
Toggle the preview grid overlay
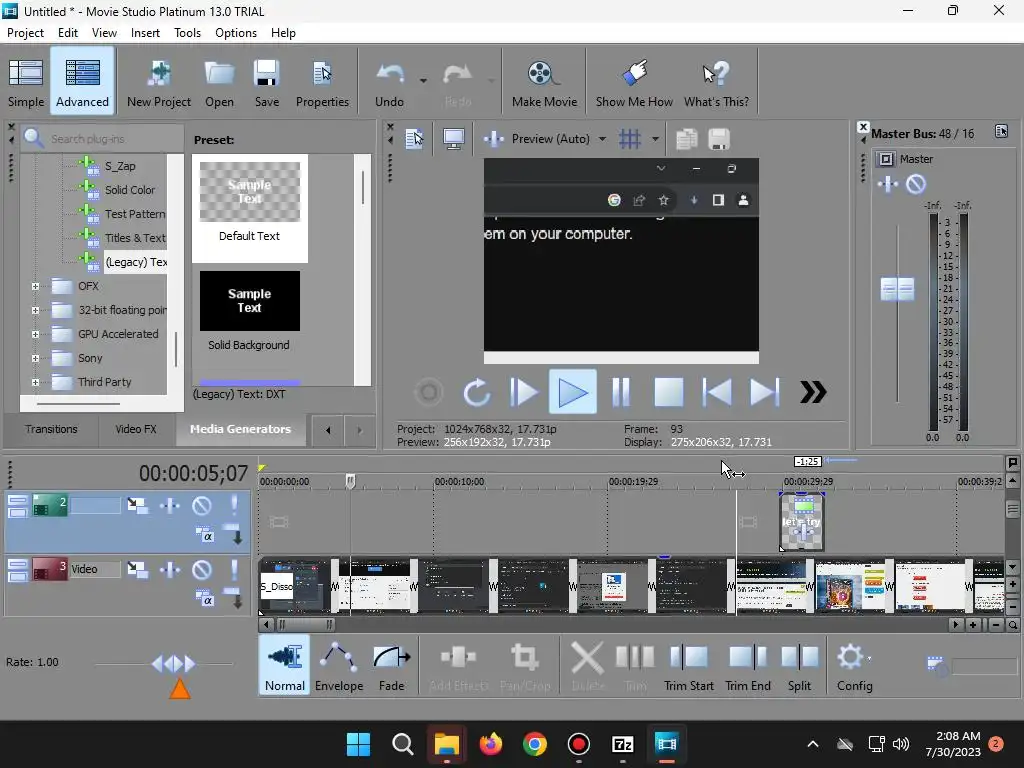[x=630, y=138]
